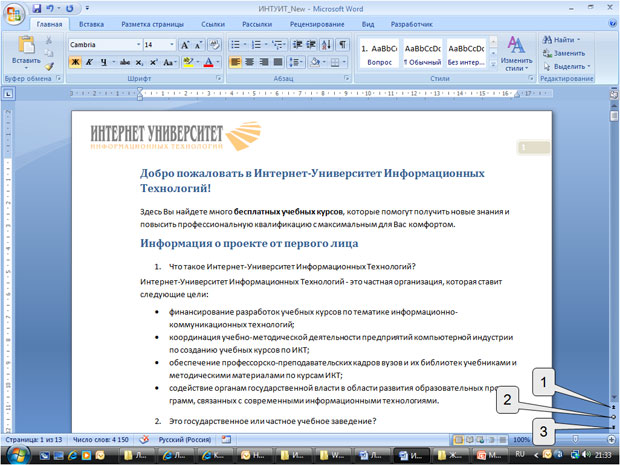Open the numbered list dropdown arrow
620x465 pixels.
point(266,45)
